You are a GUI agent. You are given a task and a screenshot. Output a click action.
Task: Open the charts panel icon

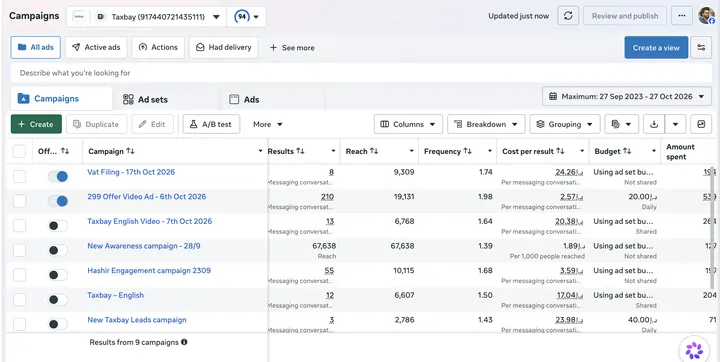click(701, 124)
